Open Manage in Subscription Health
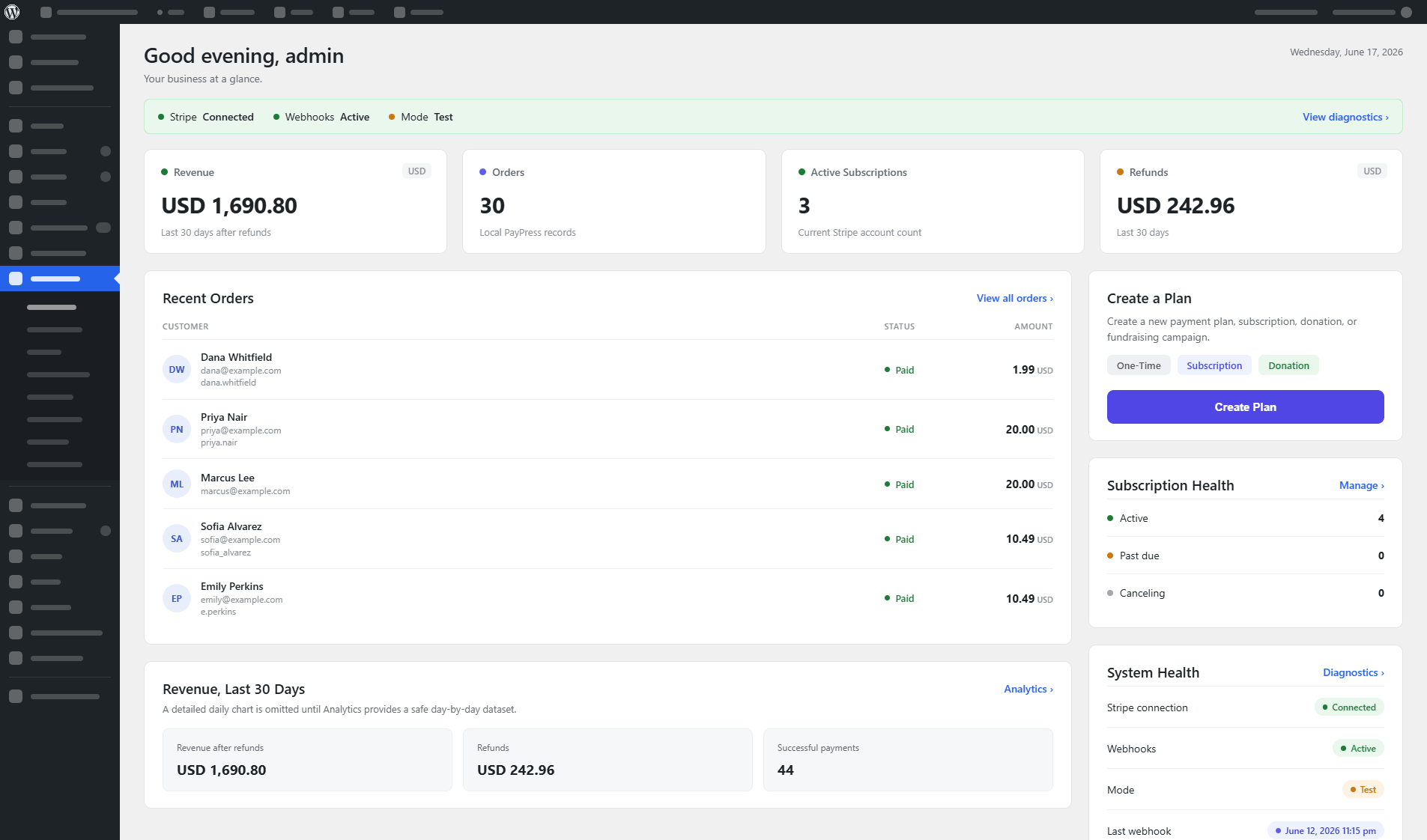The width and height of the screenshot is (1427, 840). click(1361, 485)
